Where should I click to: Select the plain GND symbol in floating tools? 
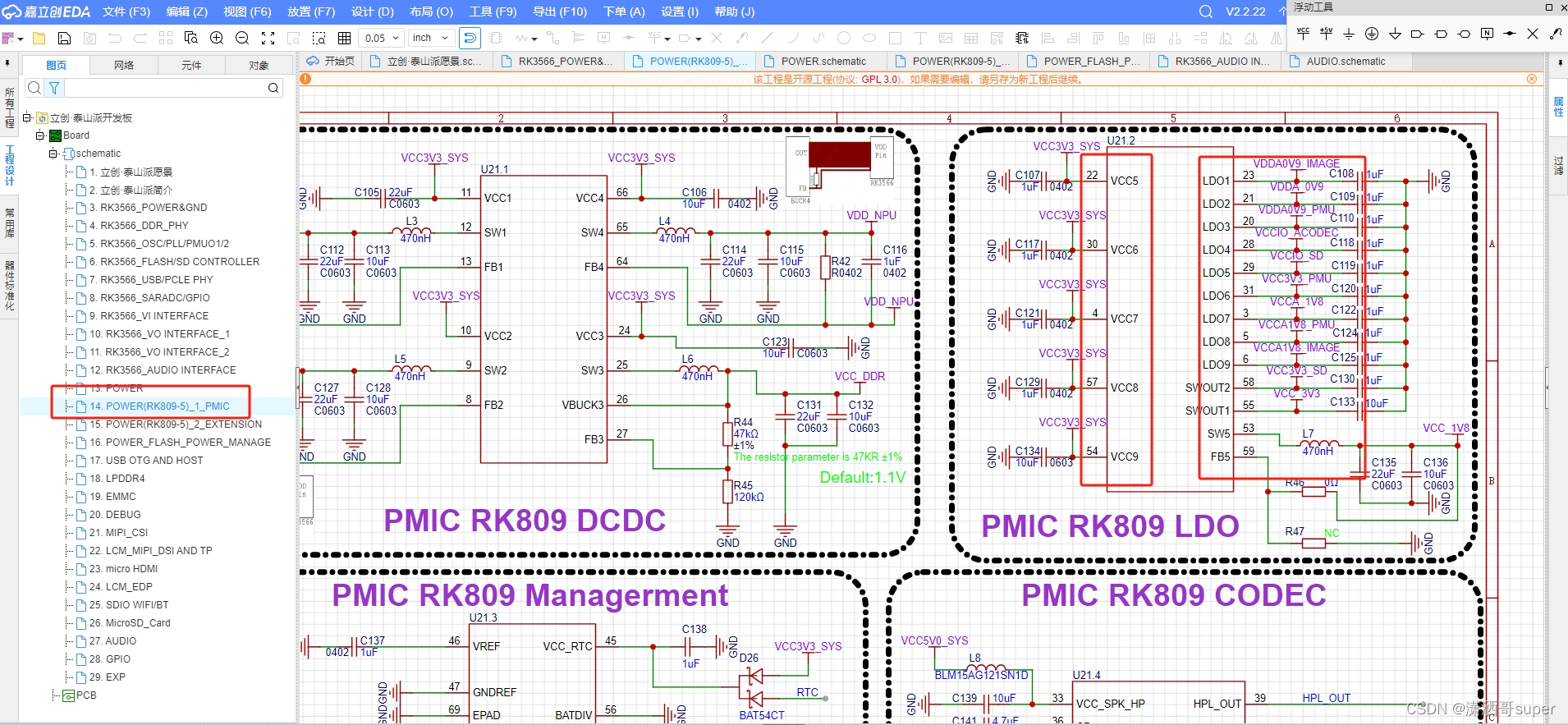coord(1349,34)
